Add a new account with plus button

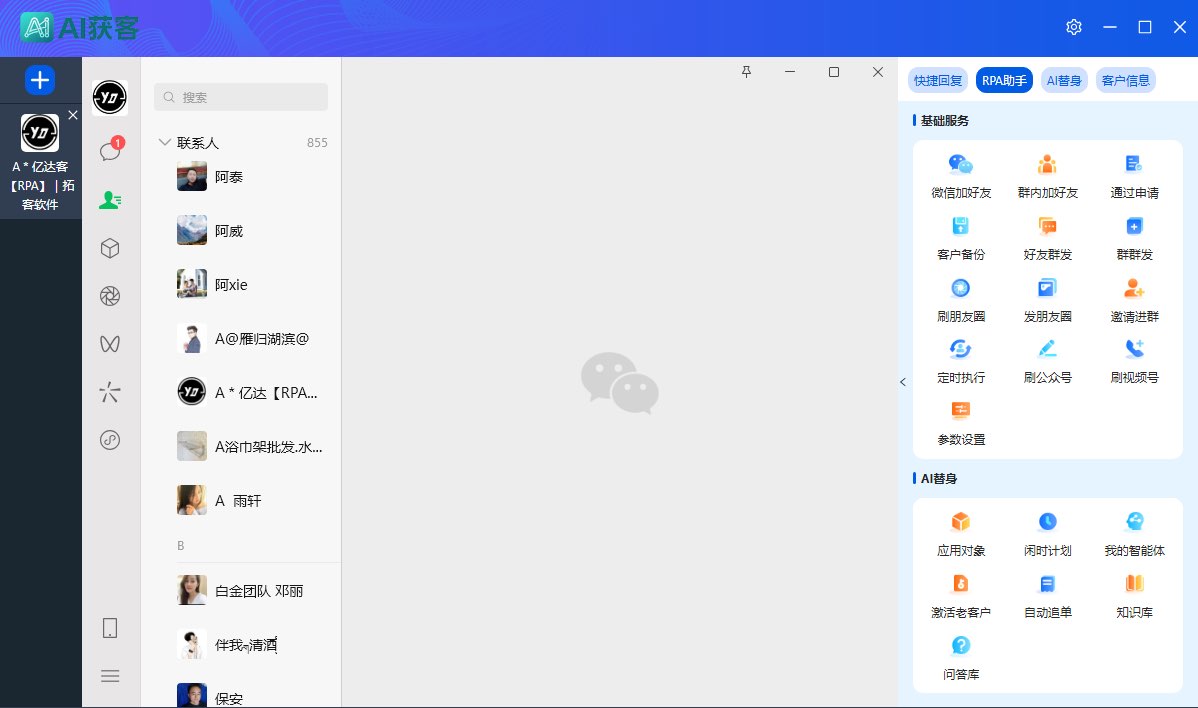tap(40, 80)
